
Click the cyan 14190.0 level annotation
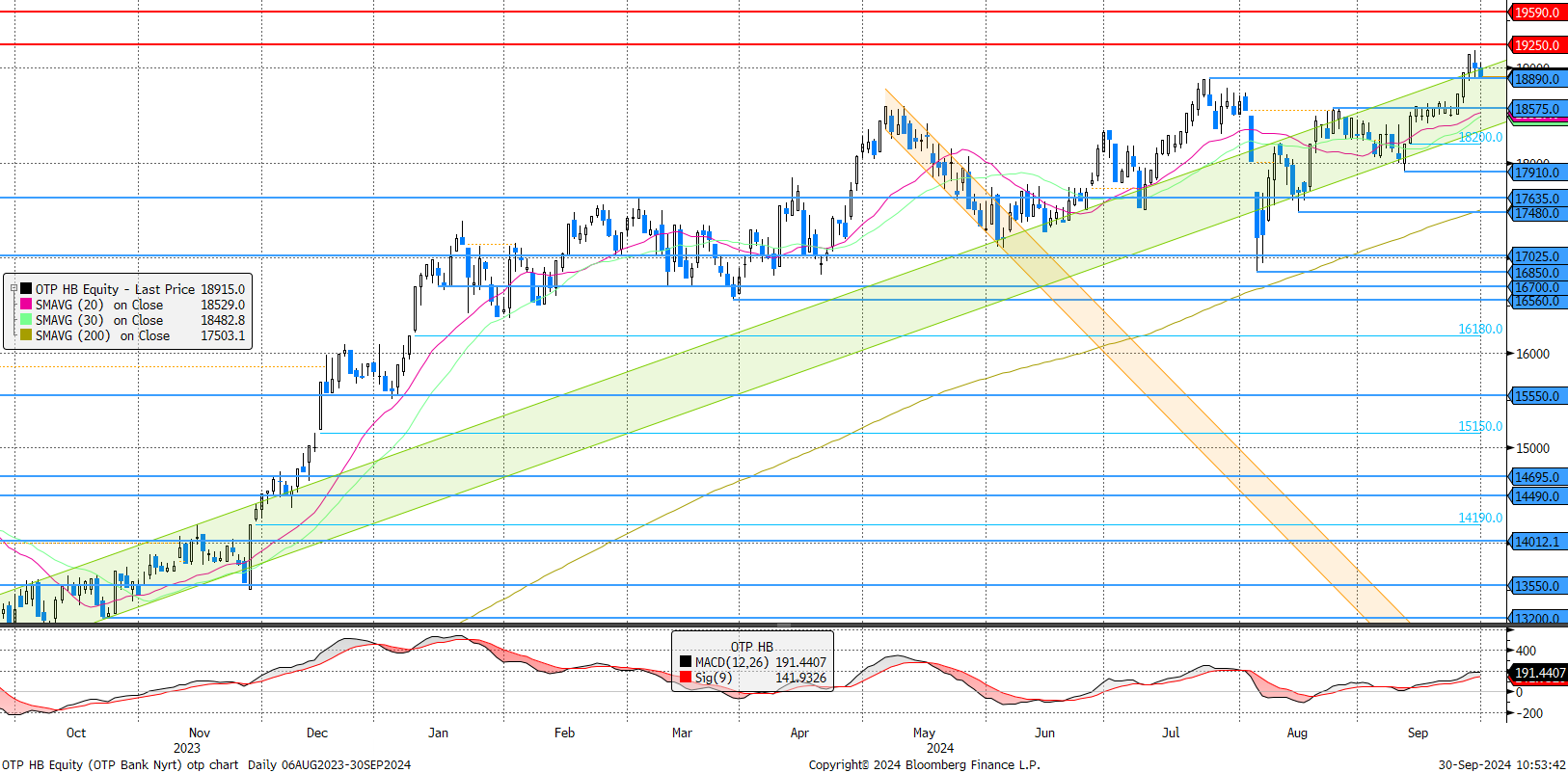click(1480, 518)
